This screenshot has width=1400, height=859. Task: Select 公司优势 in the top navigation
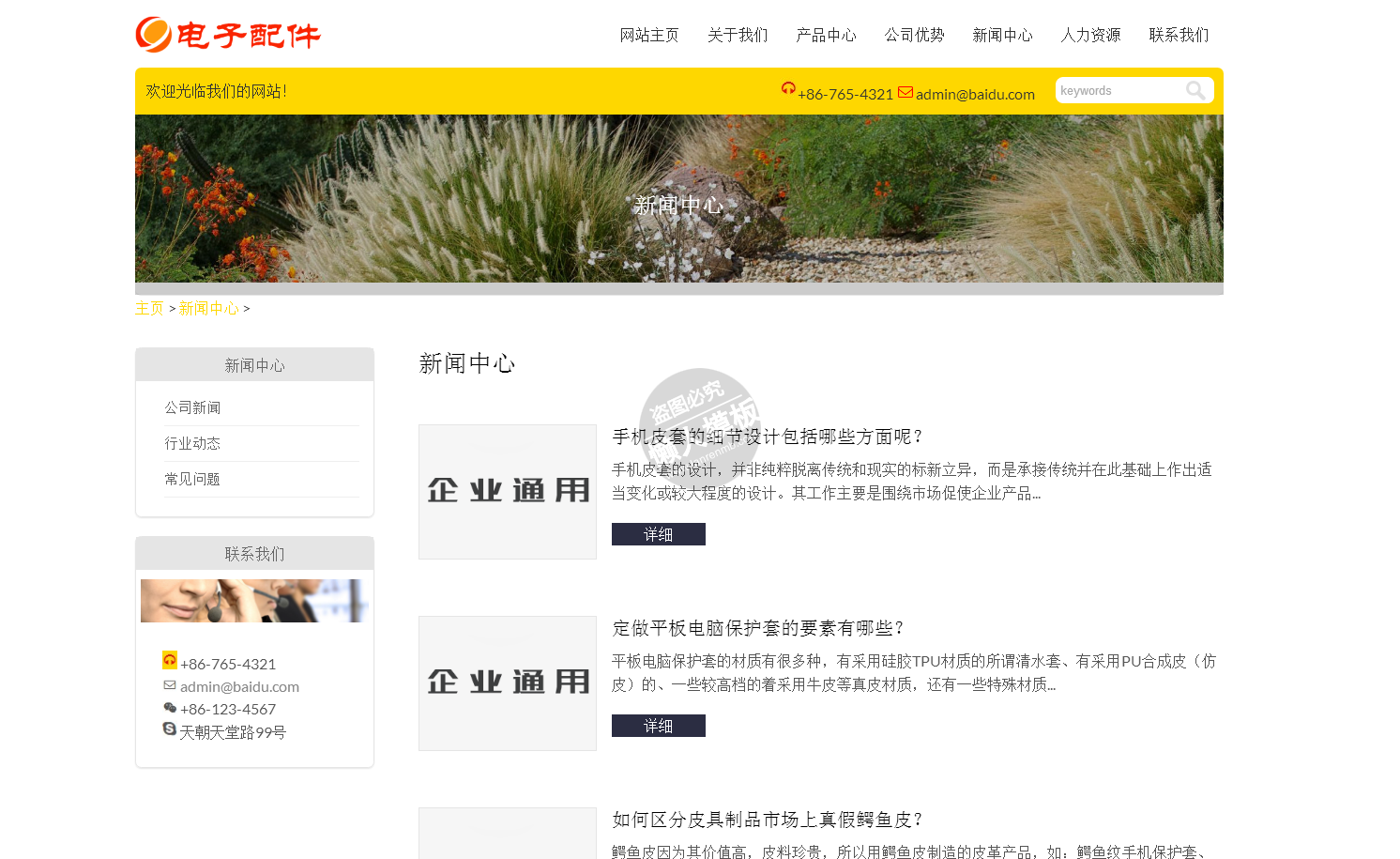[x=914, y=35]
